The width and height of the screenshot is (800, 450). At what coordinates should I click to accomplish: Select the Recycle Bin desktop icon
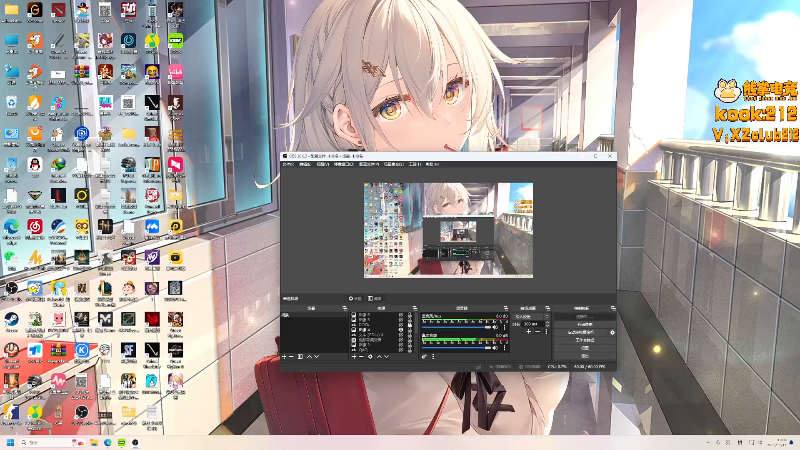(11, 106)
